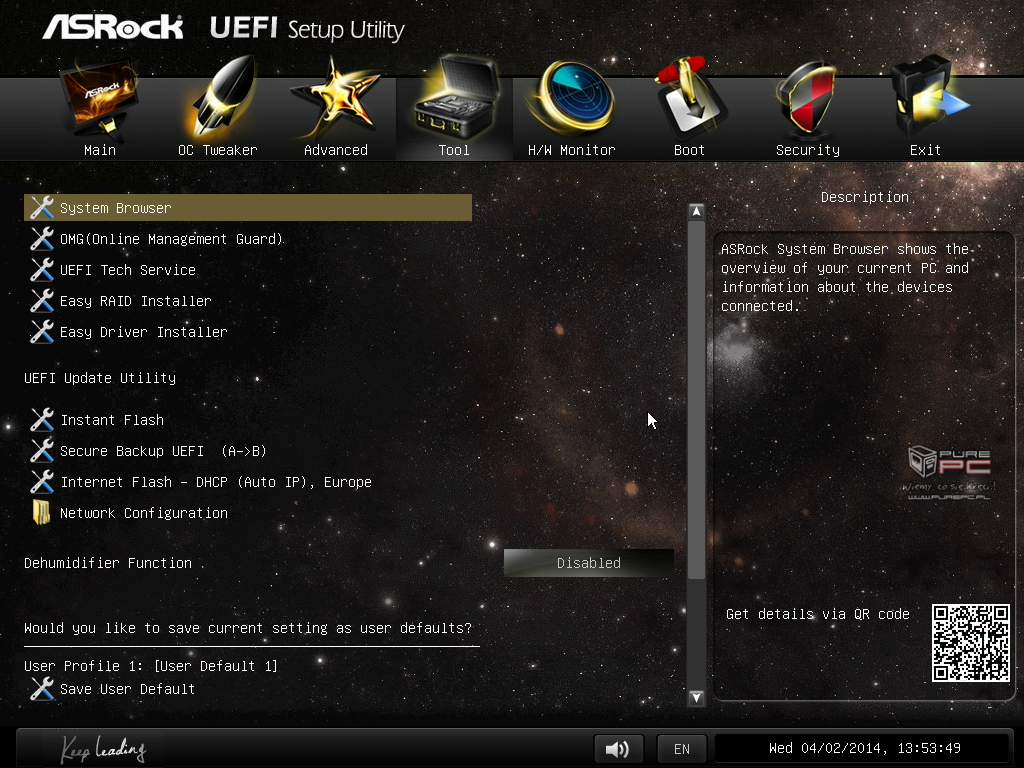1024x768 pixels.
Task: Click the wrench icon beside System Browser
Action: pyautogui.click(x=42, y=208)
